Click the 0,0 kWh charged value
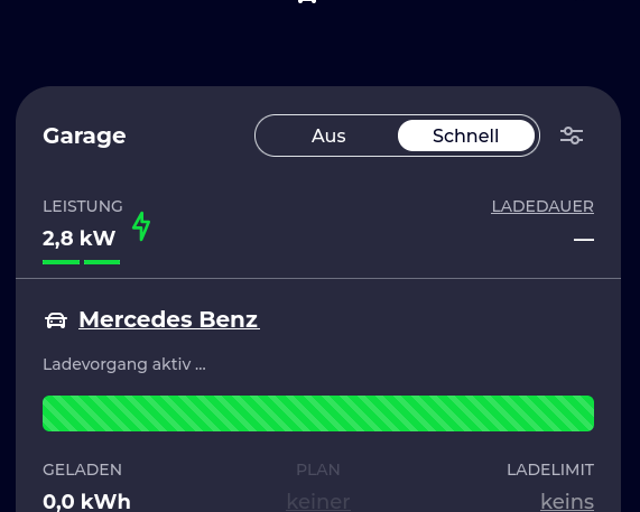Image resolution: width=640 pixels, height=512 pixels. point(87,501)
